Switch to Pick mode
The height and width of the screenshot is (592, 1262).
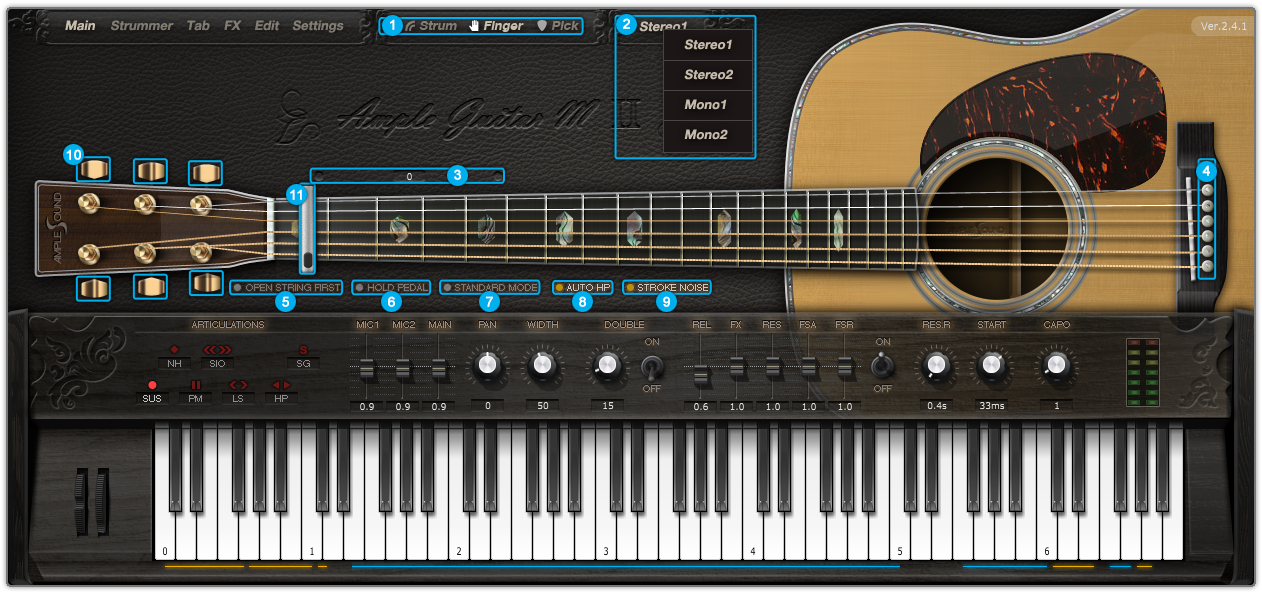pos(558,26)
